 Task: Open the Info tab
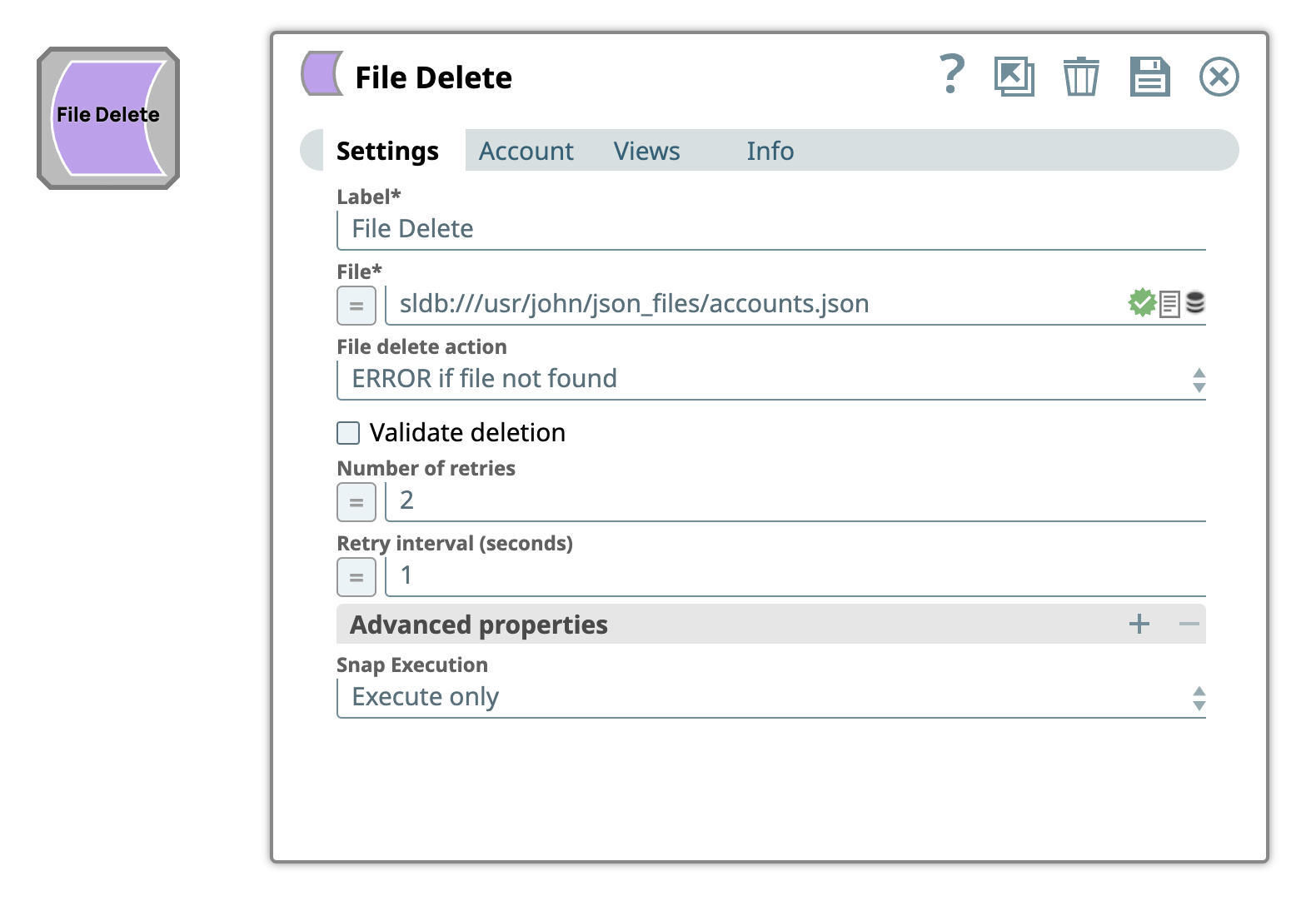[770, 152]
